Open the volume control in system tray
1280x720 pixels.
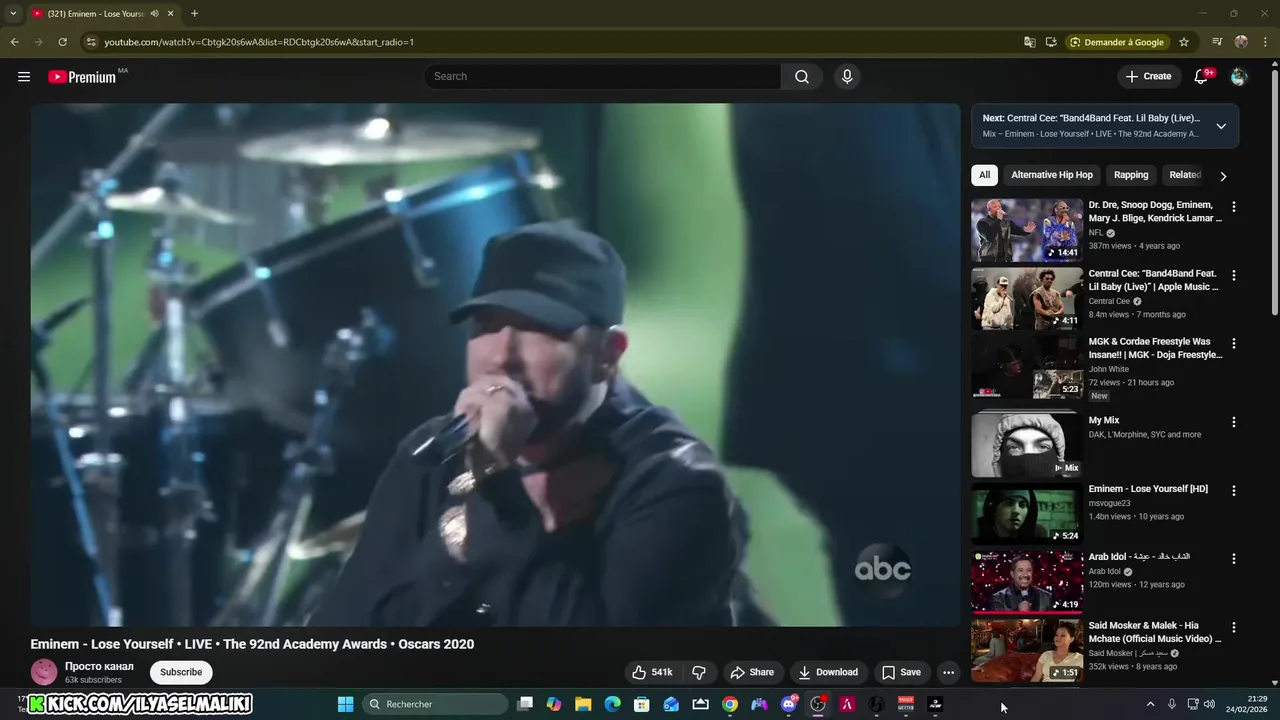pyautogui.click(x=1209, y=704)
